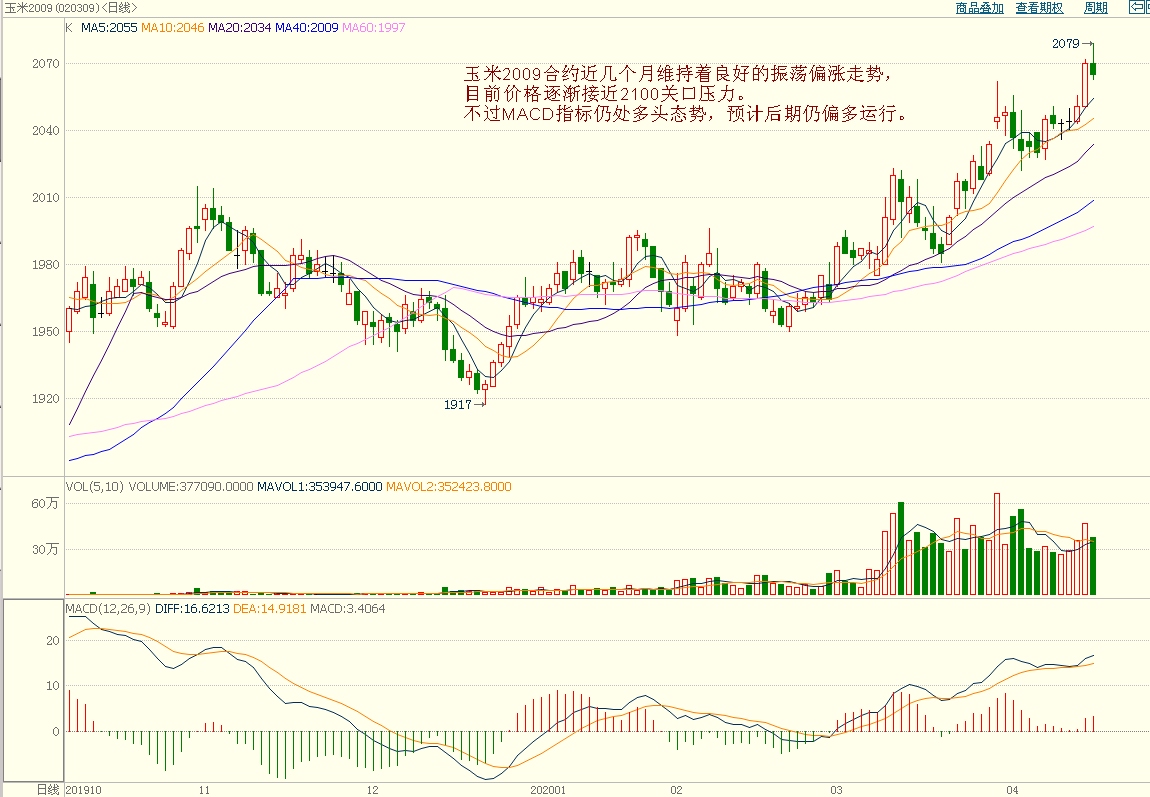The height and width of the screenshot is (797, 1150).
Task: Click the MACD(12,26,9) indicator name
Action: click(x=107, y=608)
